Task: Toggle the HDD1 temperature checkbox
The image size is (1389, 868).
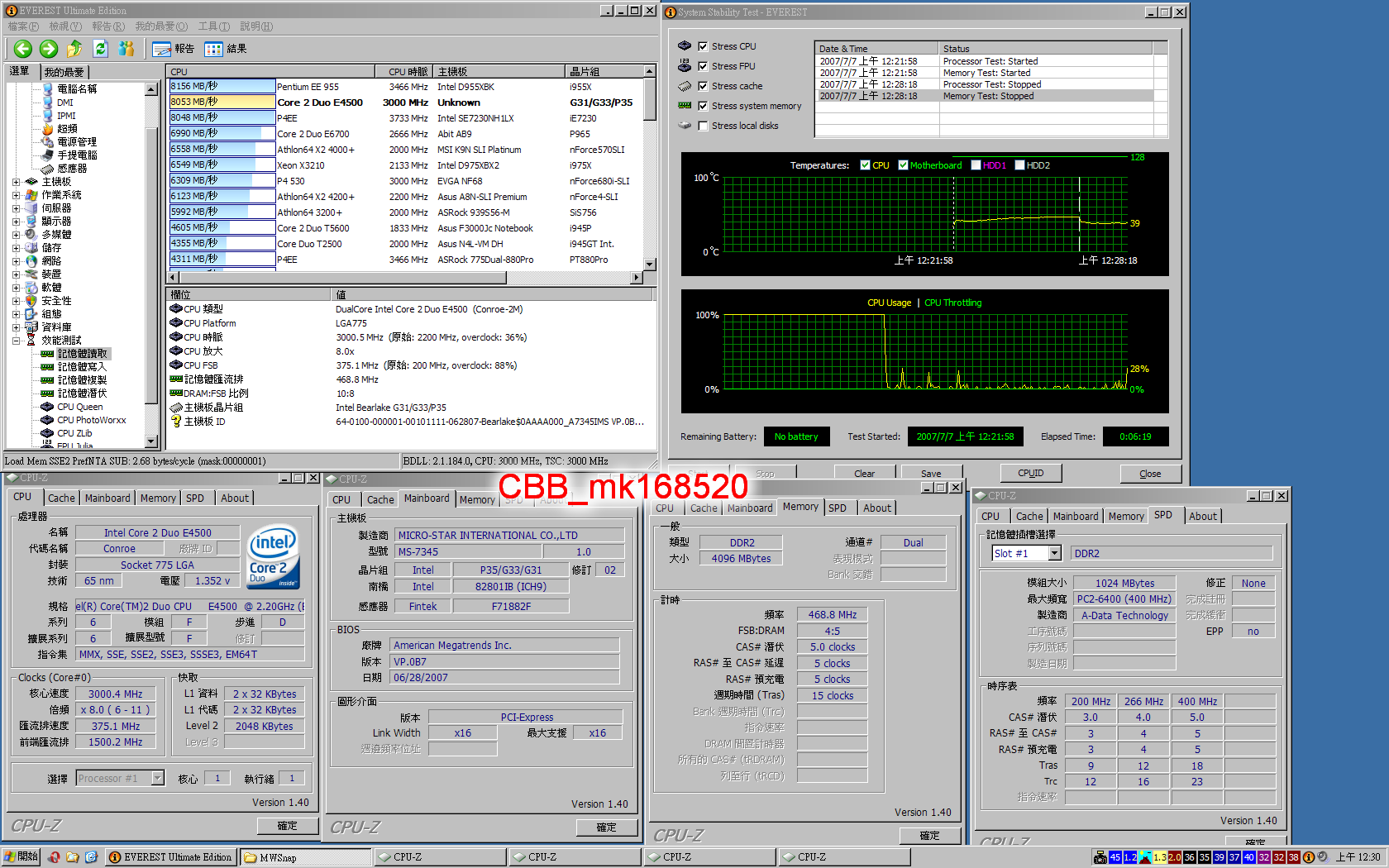Action: click(976, 165)
